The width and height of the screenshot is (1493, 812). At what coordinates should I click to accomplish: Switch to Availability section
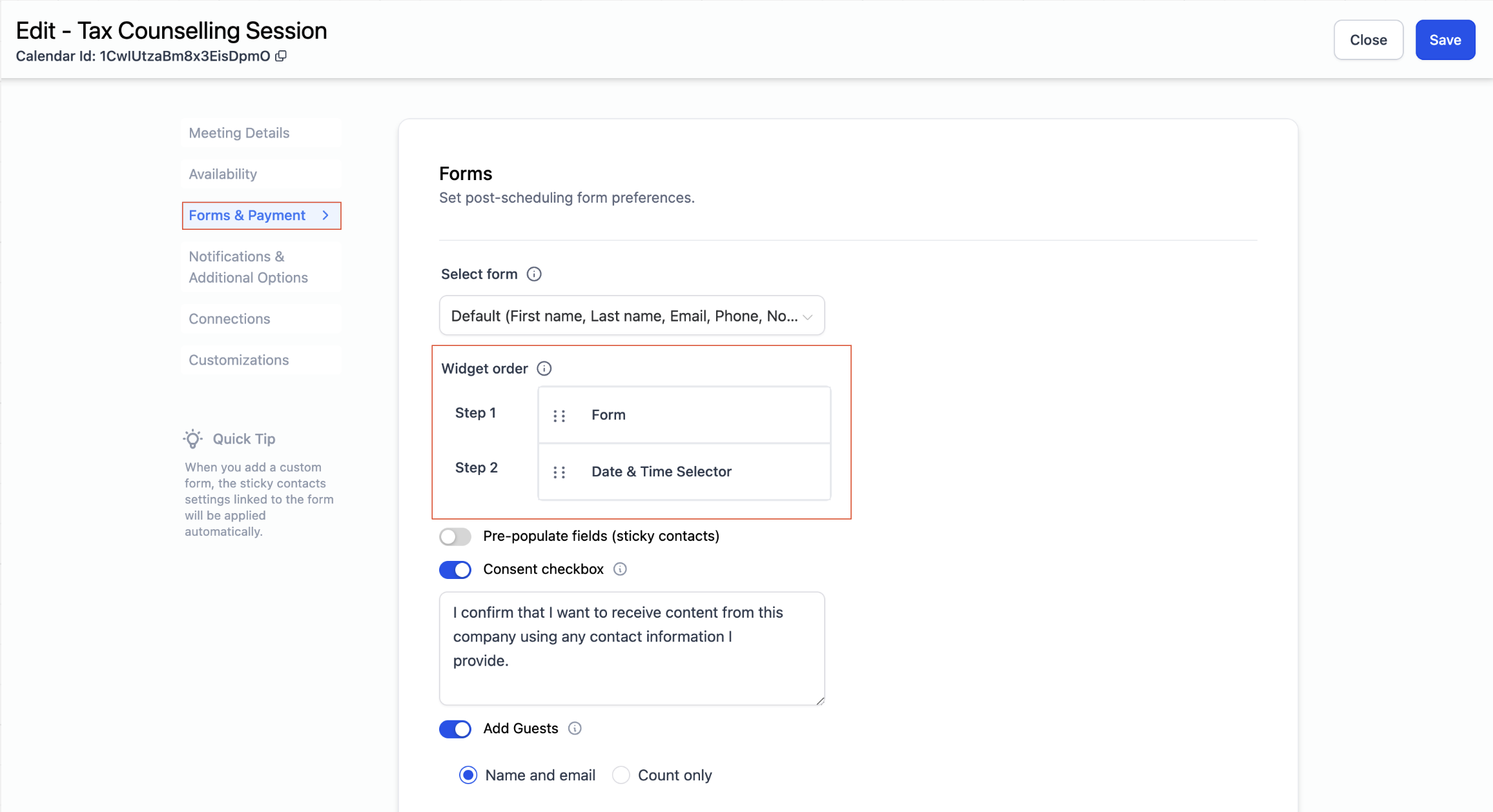tap(223, 174)
